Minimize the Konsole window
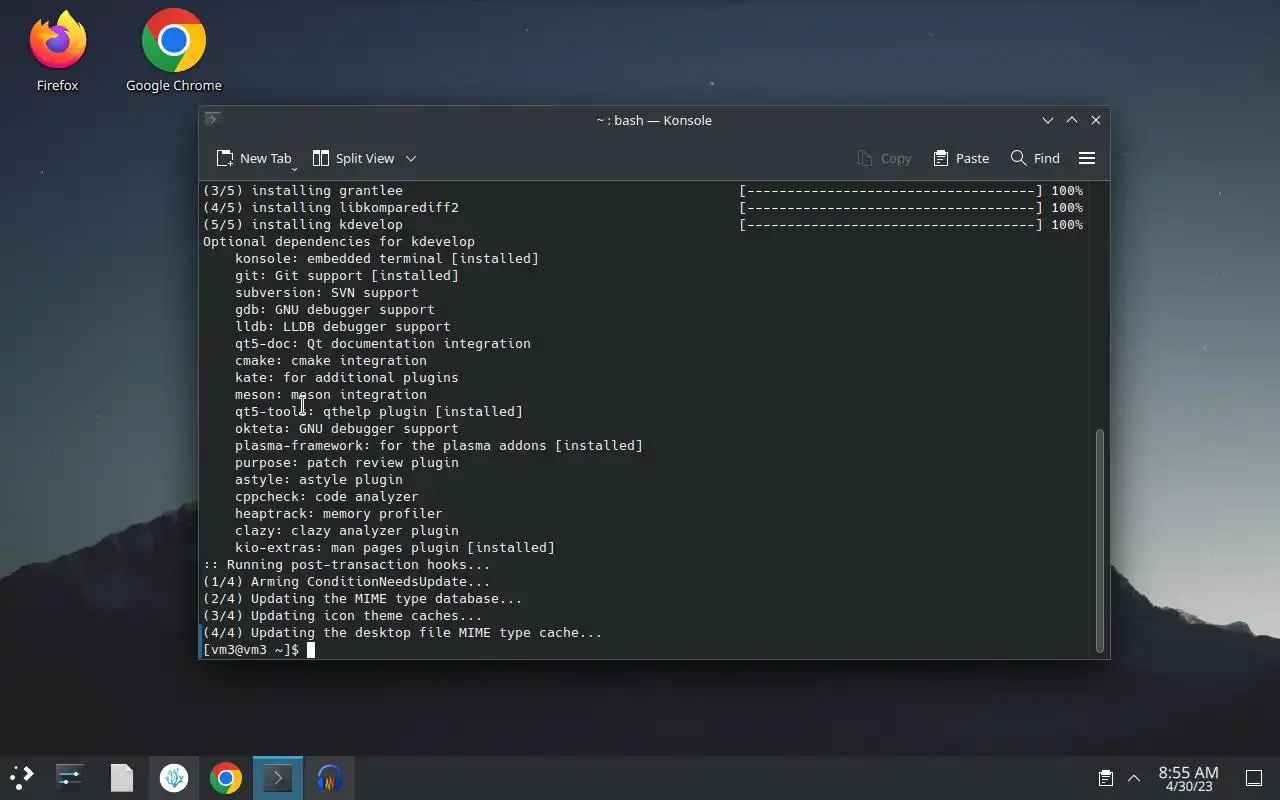 (1048, 120)
